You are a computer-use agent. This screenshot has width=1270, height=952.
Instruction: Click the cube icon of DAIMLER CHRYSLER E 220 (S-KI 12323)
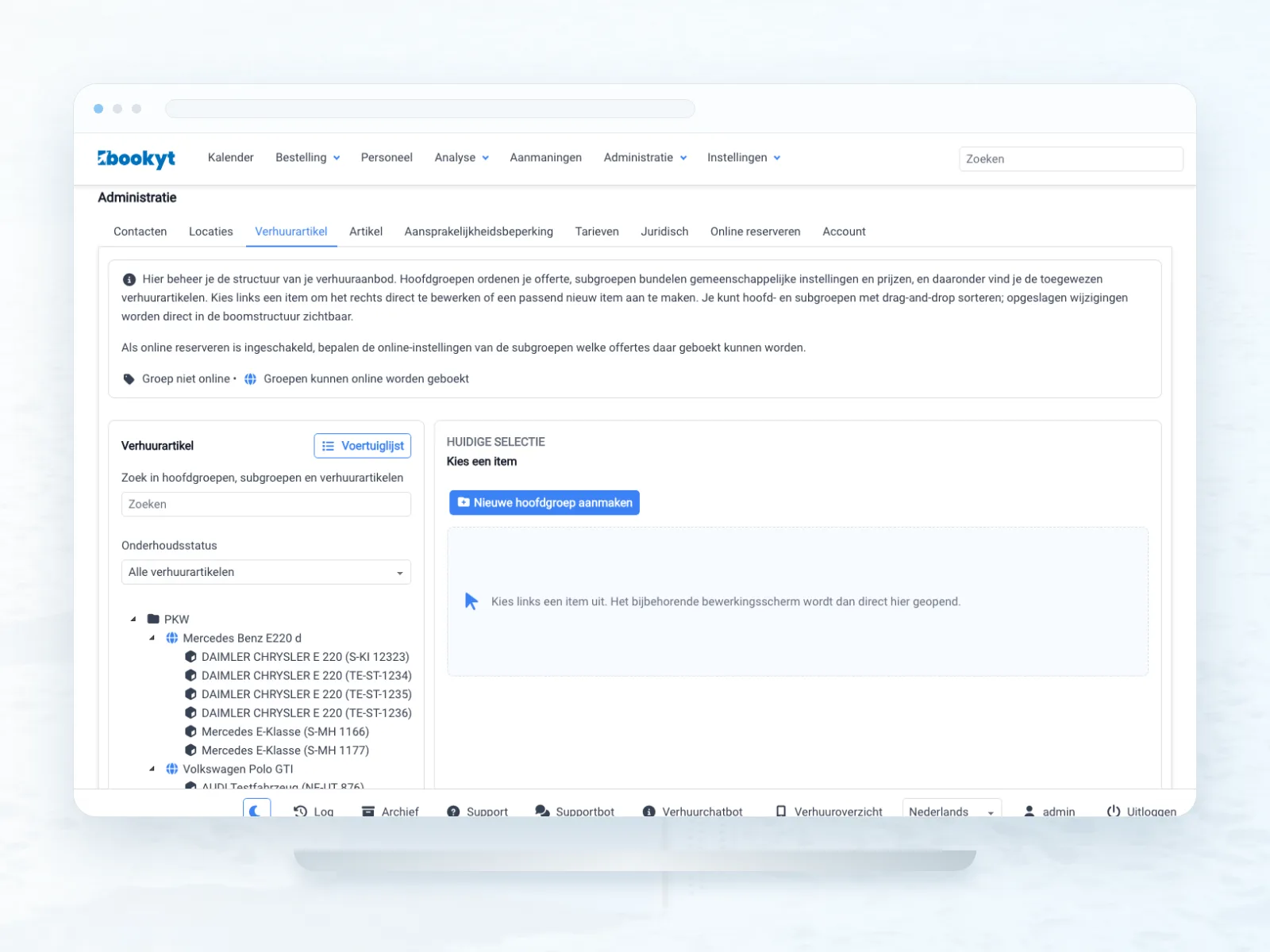(190, 657)
